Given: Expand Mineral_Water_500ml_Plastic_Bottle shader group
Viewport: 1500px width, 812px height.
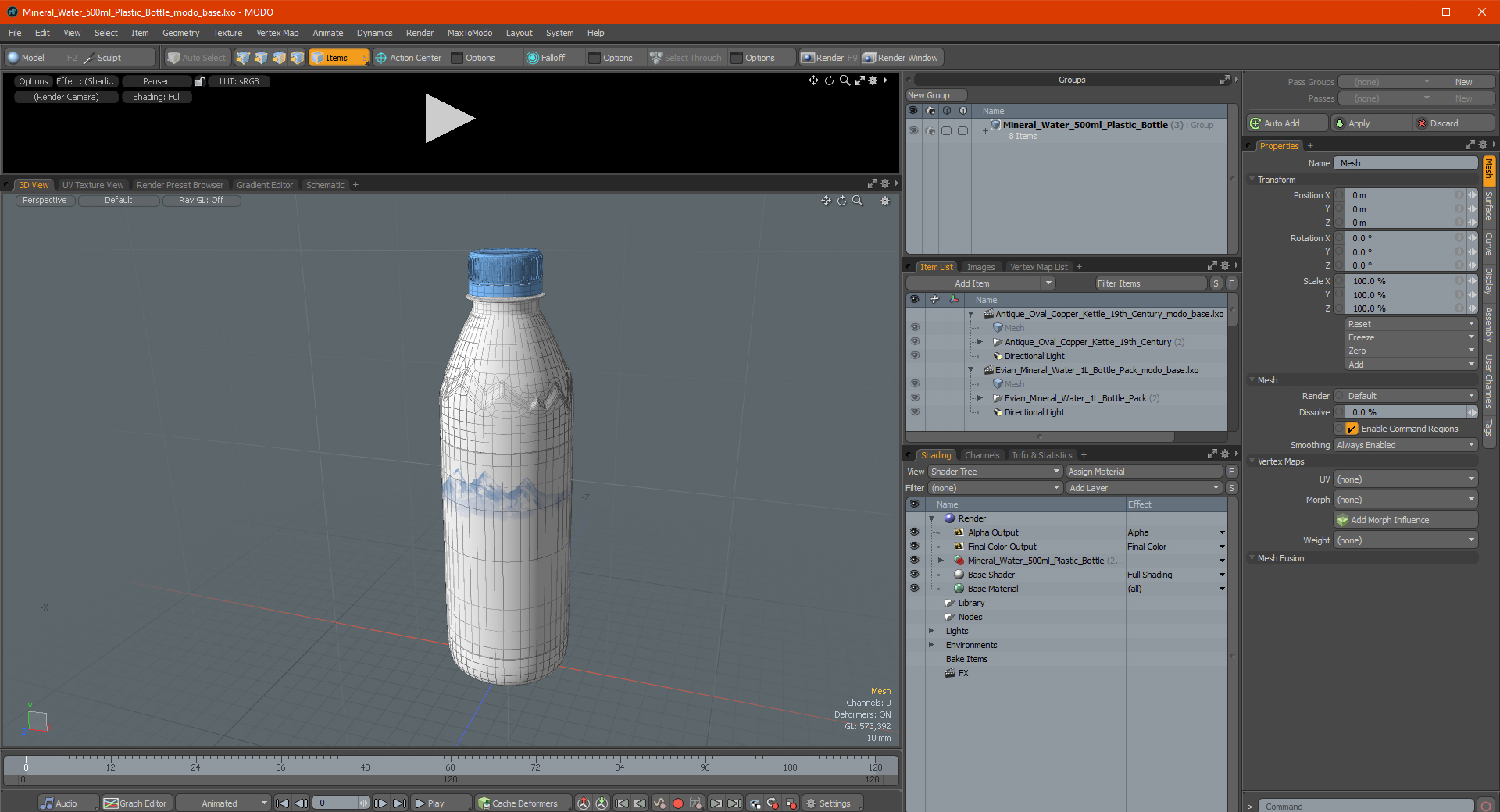Looking at the screenshot, I should (x=941, y=561).
